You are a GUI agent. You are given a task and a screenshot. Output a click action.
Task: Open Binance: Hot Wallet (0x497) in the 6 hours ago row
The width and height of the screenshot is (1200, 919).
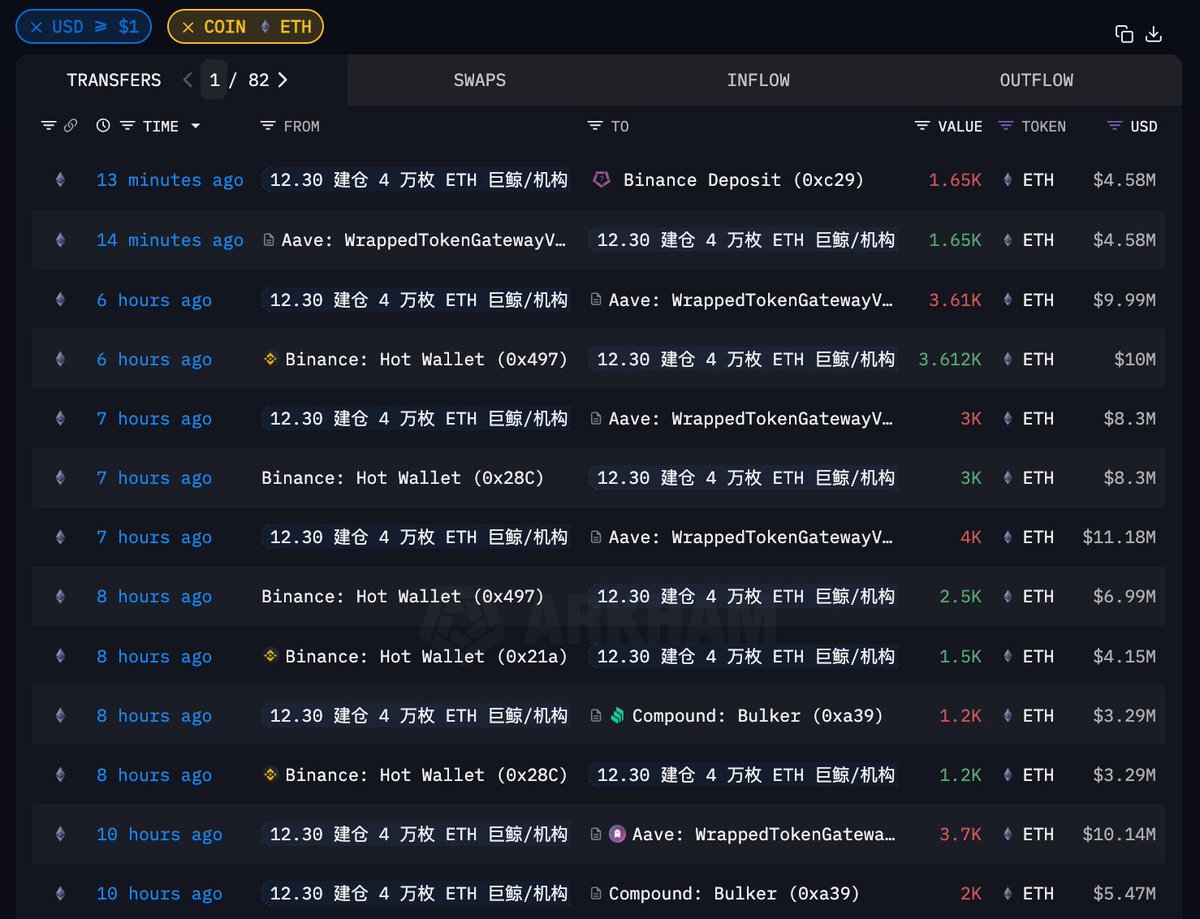[426, 359]
